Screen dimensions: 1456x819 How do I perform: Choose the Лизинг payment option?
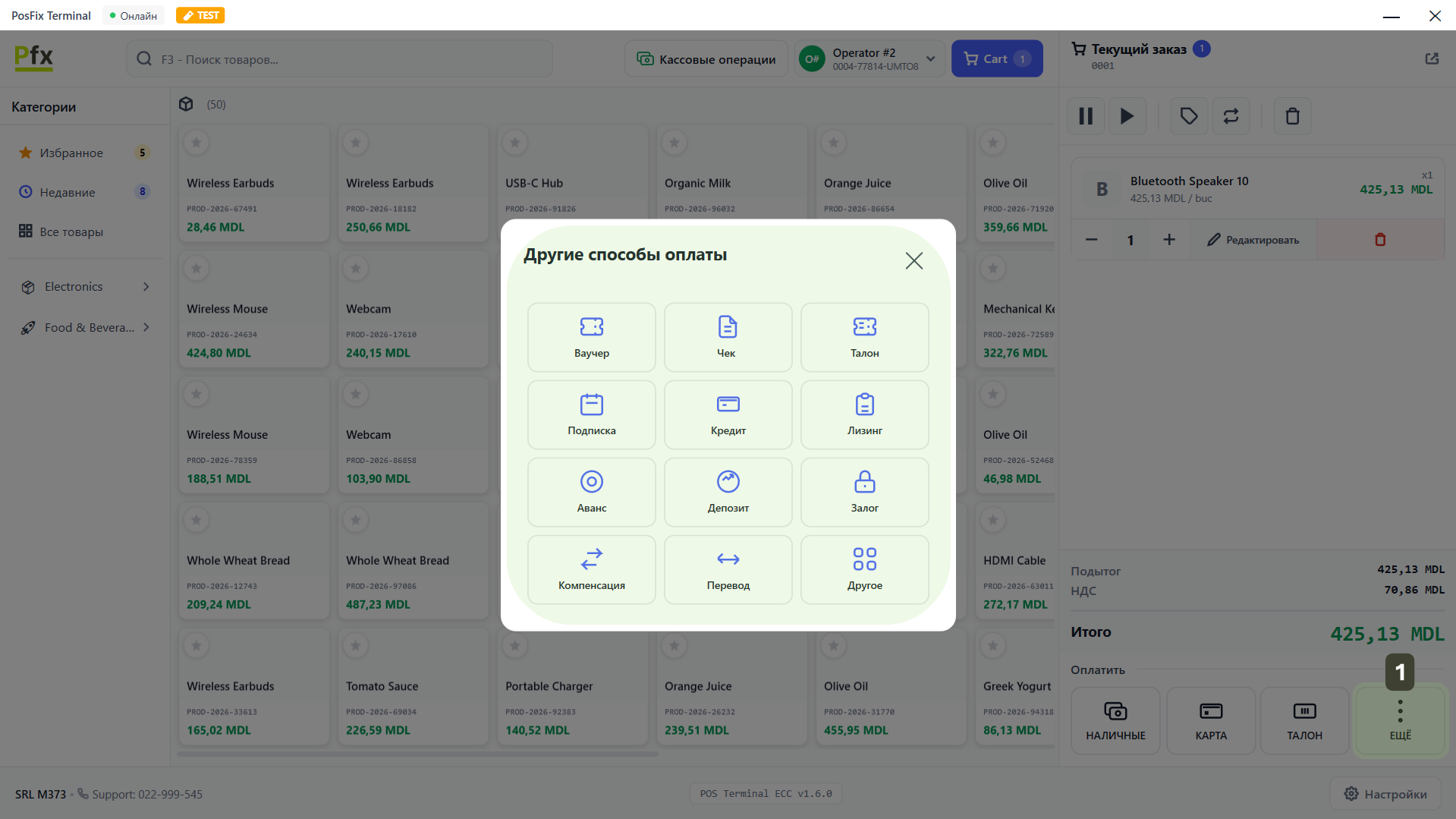[x=864, y=414]
